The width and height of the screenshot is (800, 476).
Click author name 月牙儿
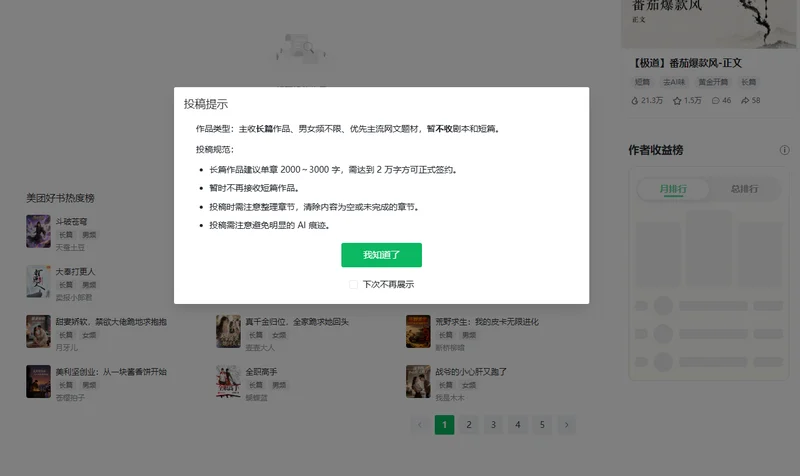point(67,347)
